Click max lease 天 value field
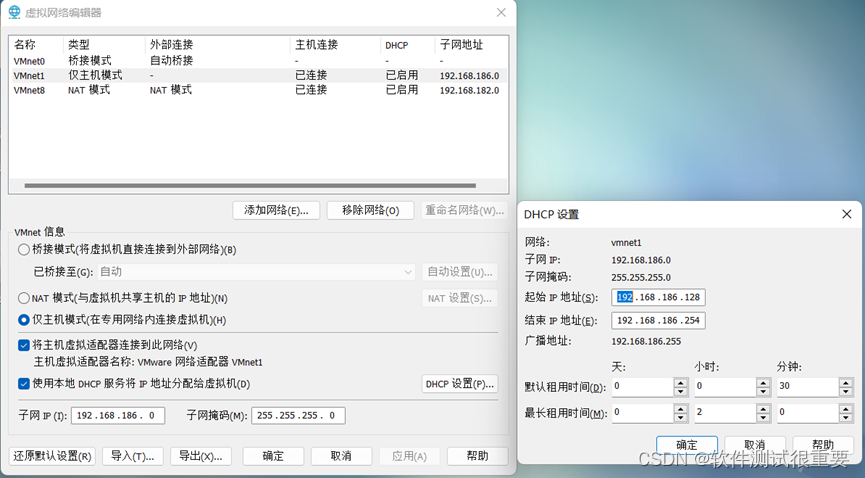Screen dimensions: 865x478 pos(642,412)
